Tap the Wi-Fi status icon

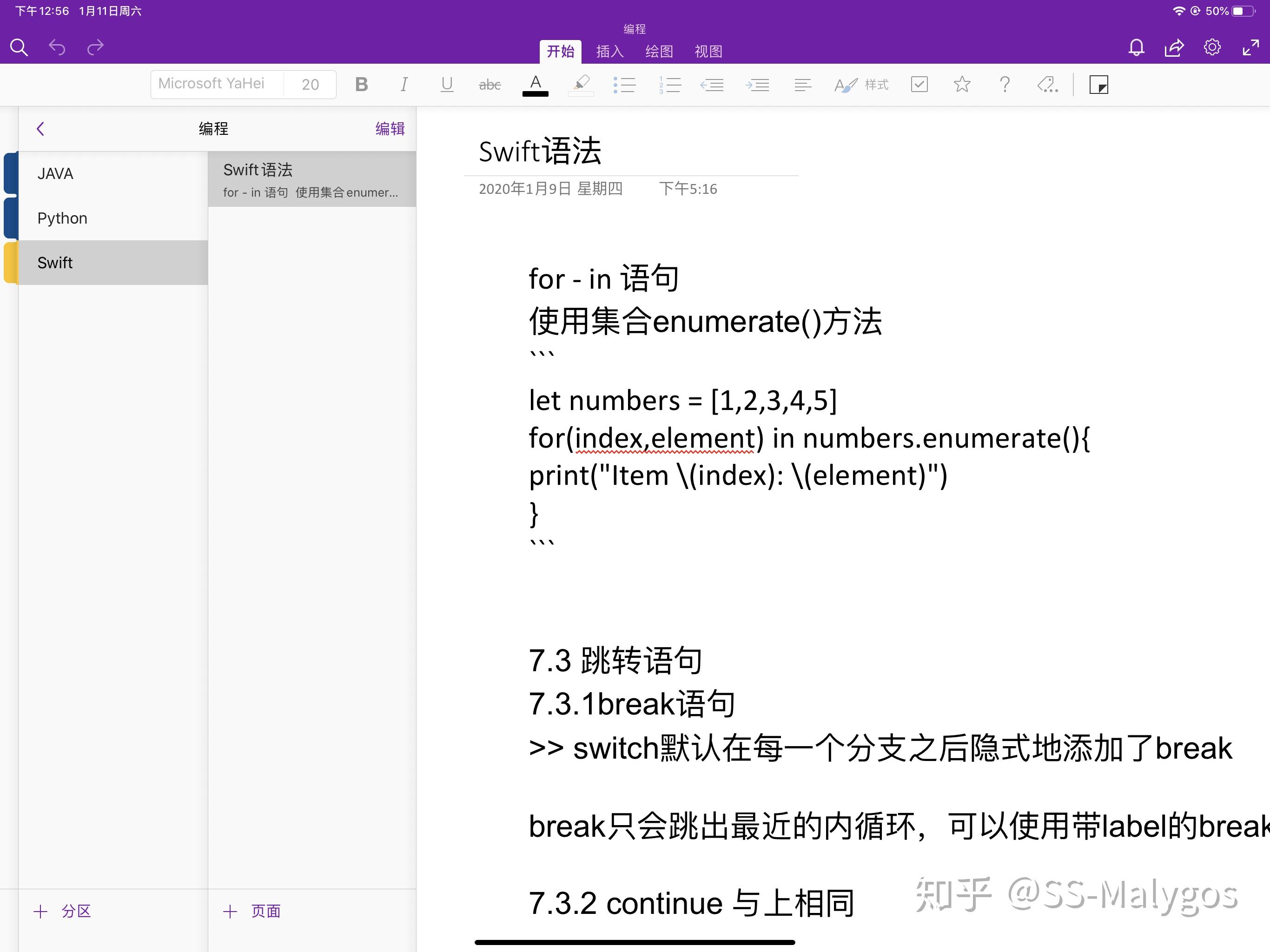(1179, 11)
